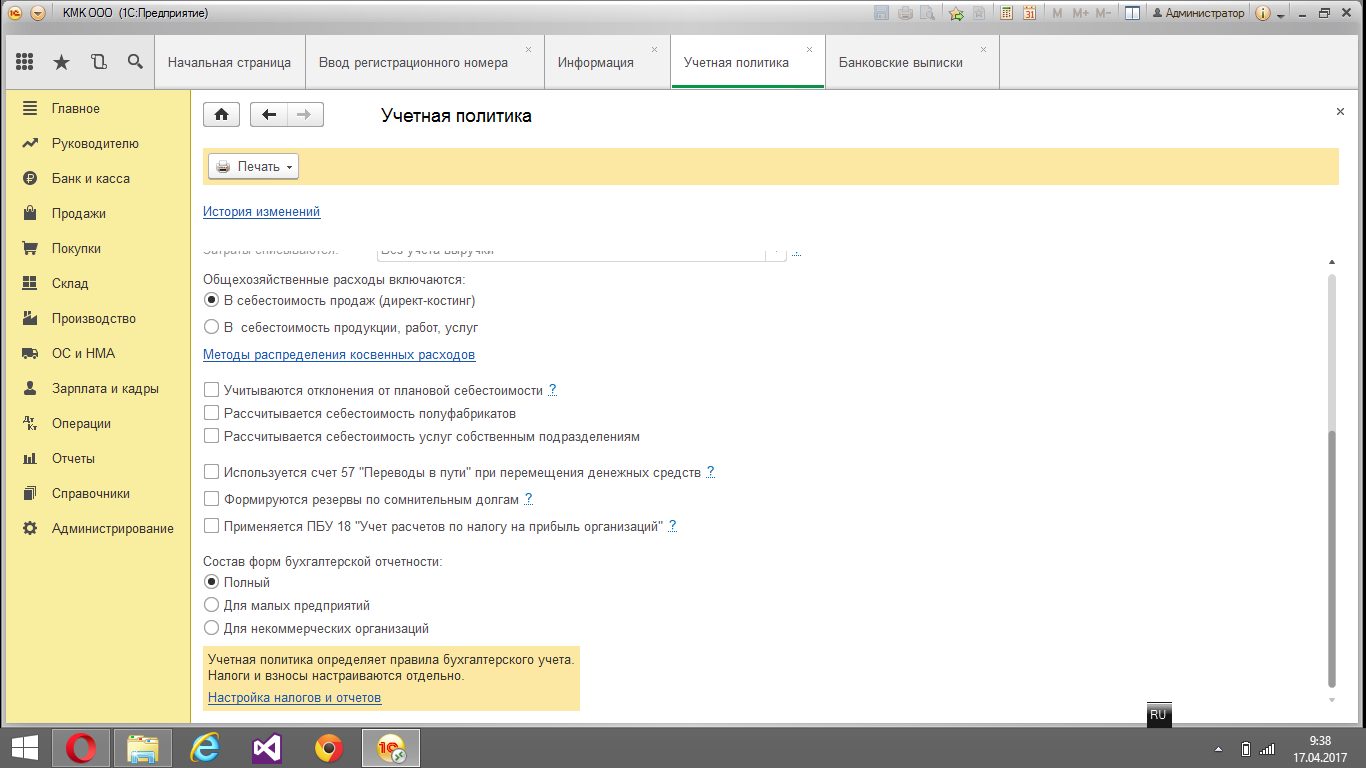Enable reserves for doubtful debts checkbox
The width and height of the screenshot is (1366, 768).
211,499
